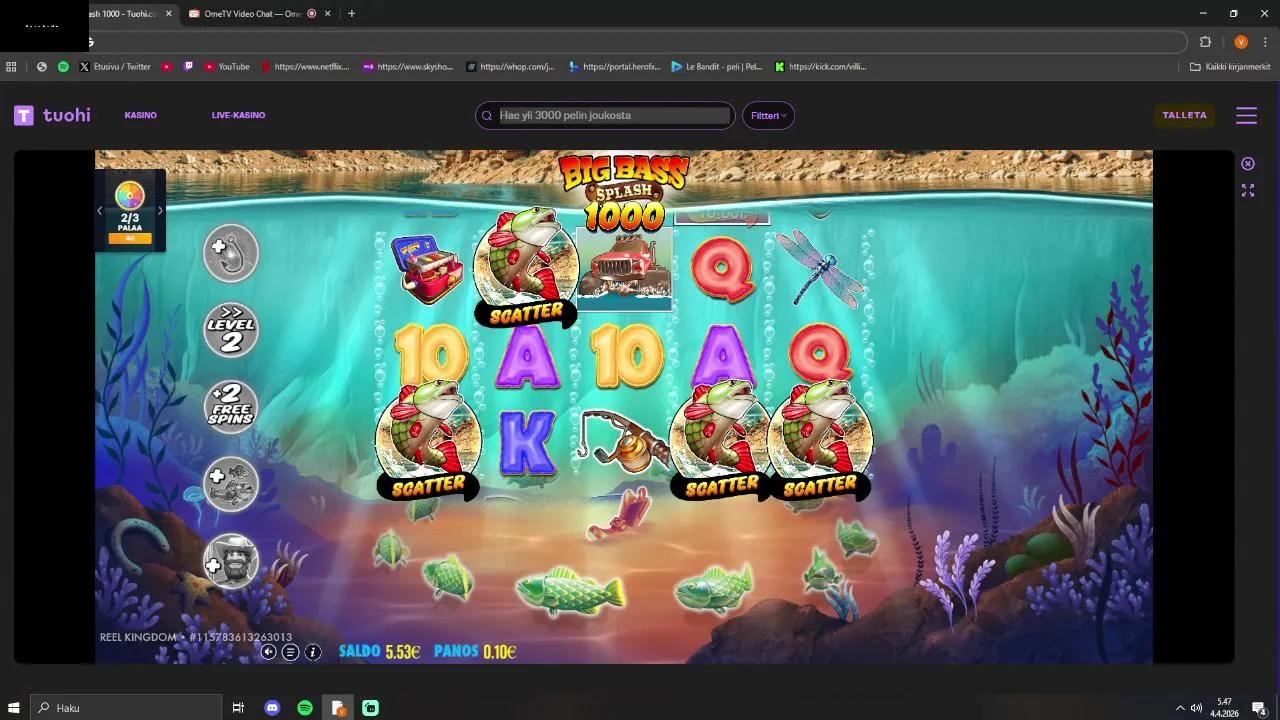Open the Twitch bookmark icon
Screen dimensions: 1280x720
188,67
